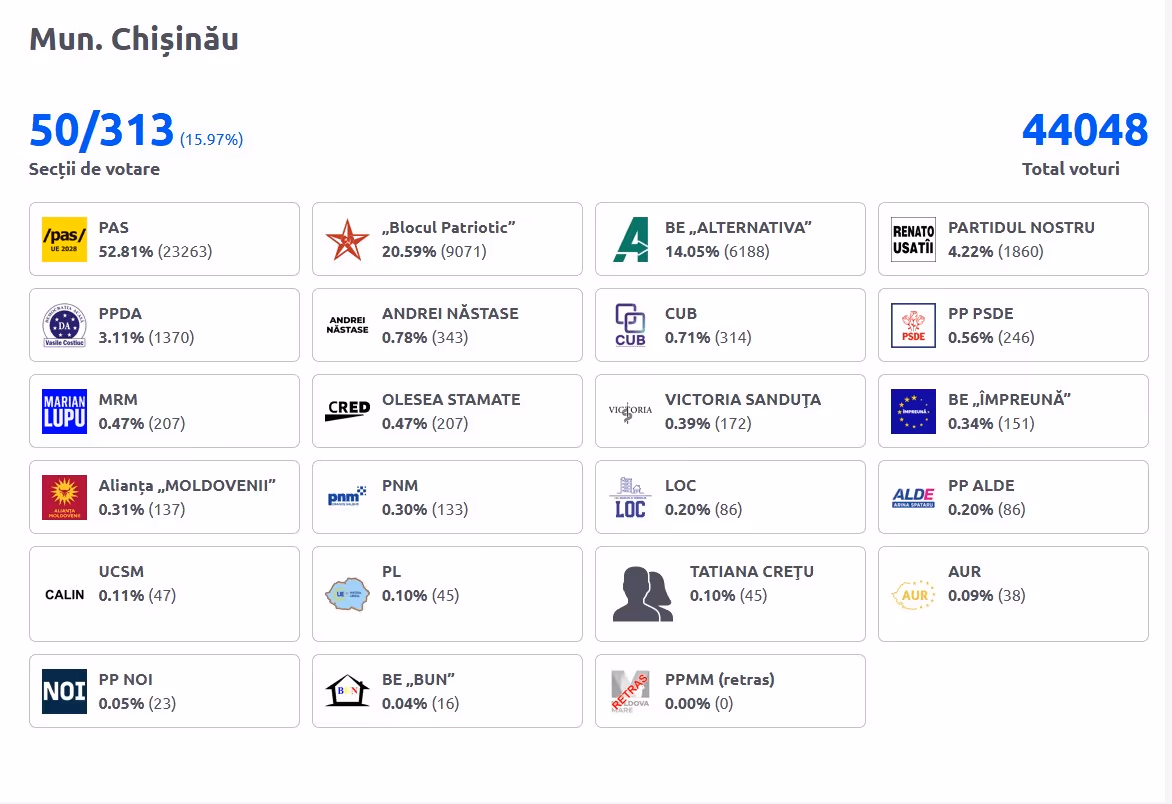
Task: Click the PP NOI party name
Action: click(126, 680)
